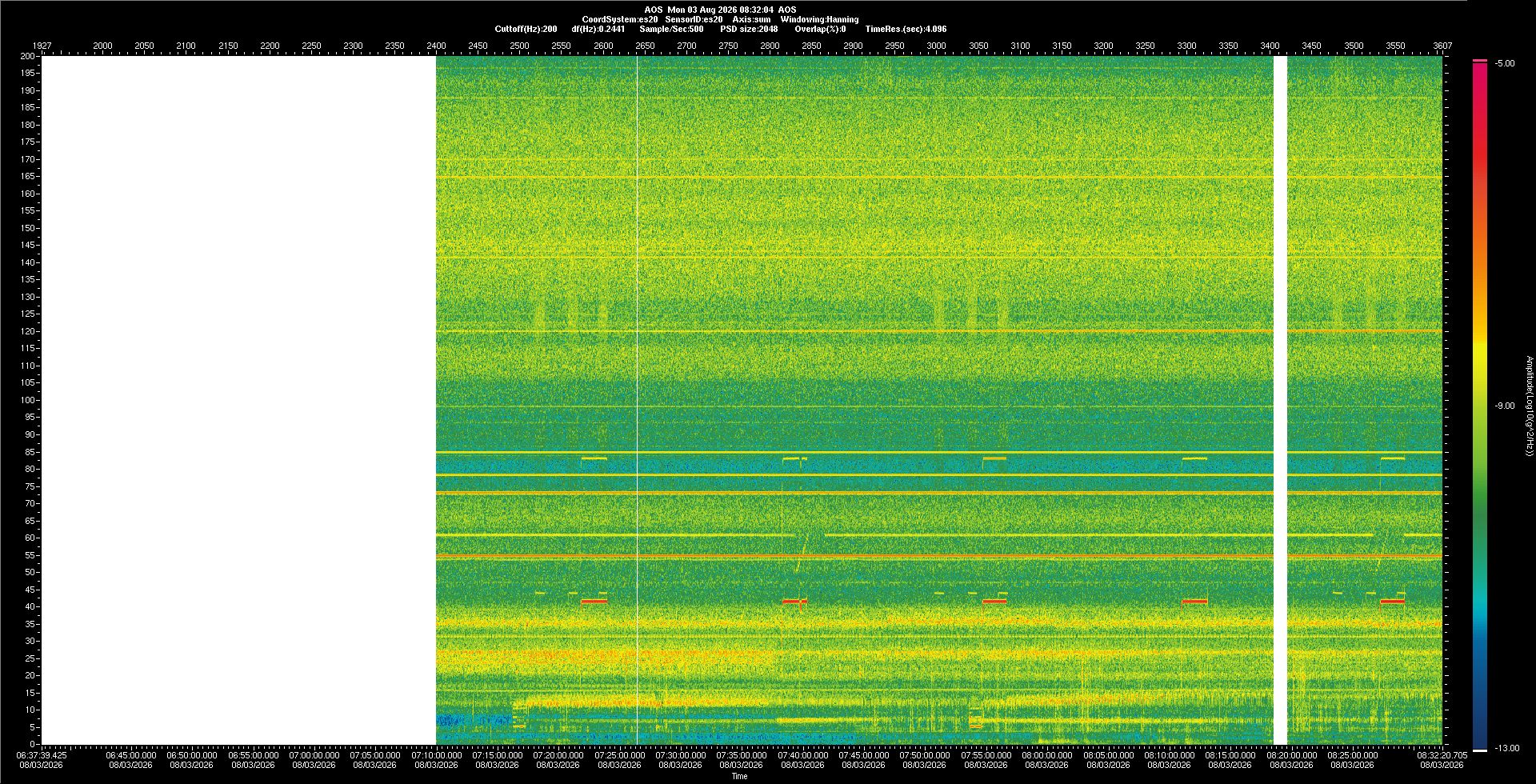The width and height of the screenshot is (1536, 784).
Task: Click the frequency axis tick labeled 120
Action: 28,331
